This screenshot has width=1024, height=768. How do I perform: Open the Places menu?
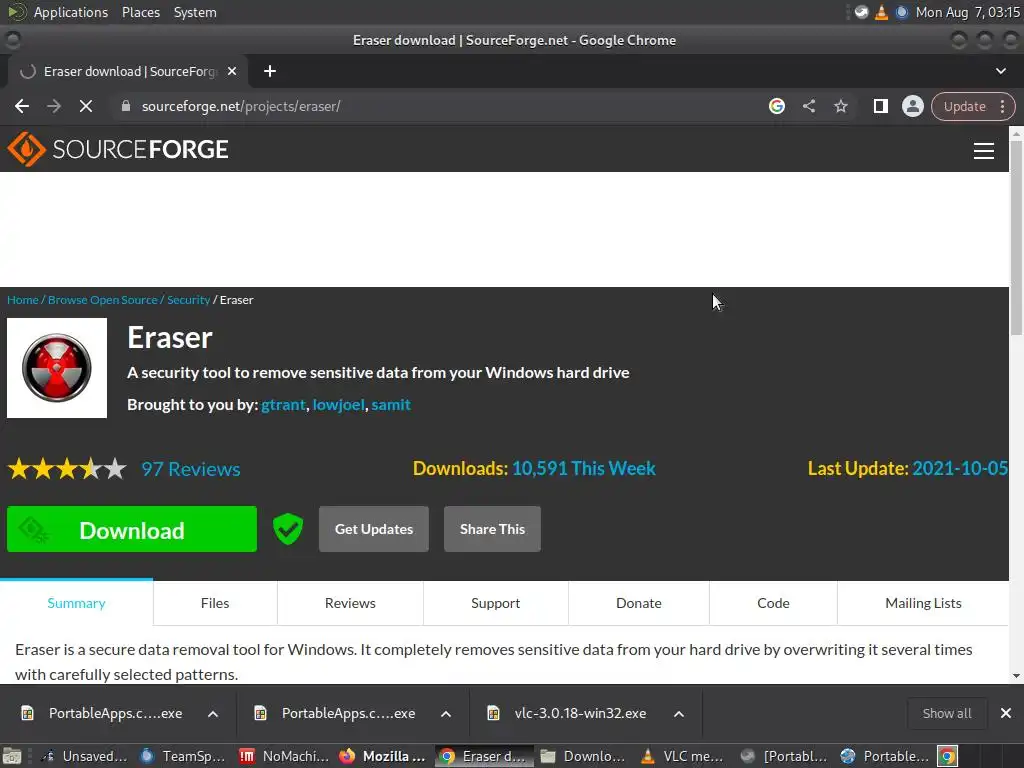tap(140, 12)
